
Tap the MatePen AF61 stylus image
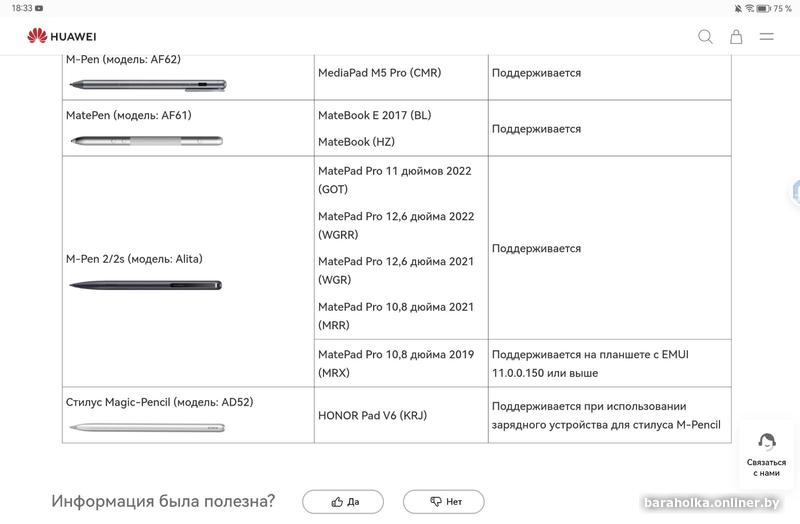(146, 140)
